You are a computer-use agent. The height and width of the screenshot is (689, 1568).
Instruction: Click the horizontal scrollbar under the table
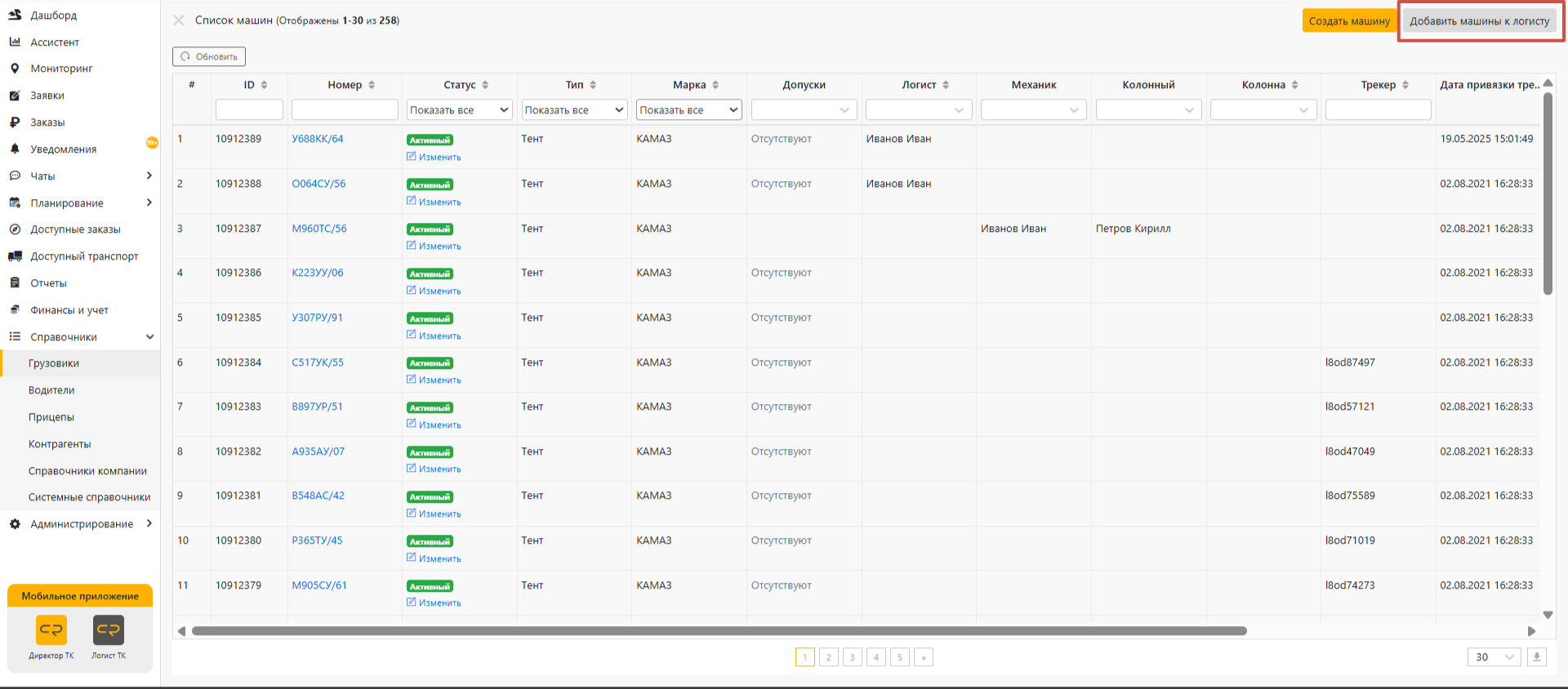719,631
